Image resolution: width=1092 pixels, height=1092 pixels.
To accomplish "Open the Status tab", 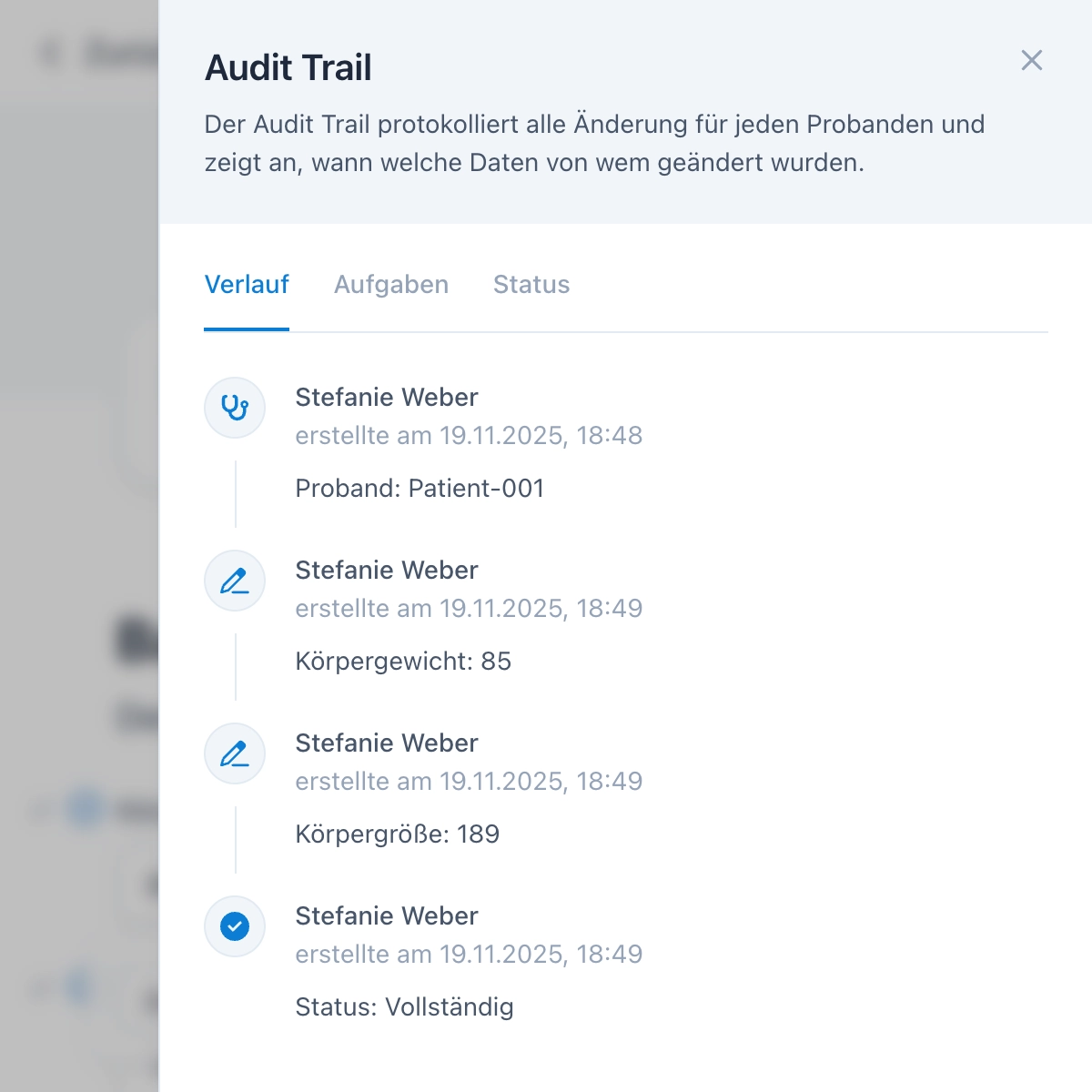I will click(531, 285).
